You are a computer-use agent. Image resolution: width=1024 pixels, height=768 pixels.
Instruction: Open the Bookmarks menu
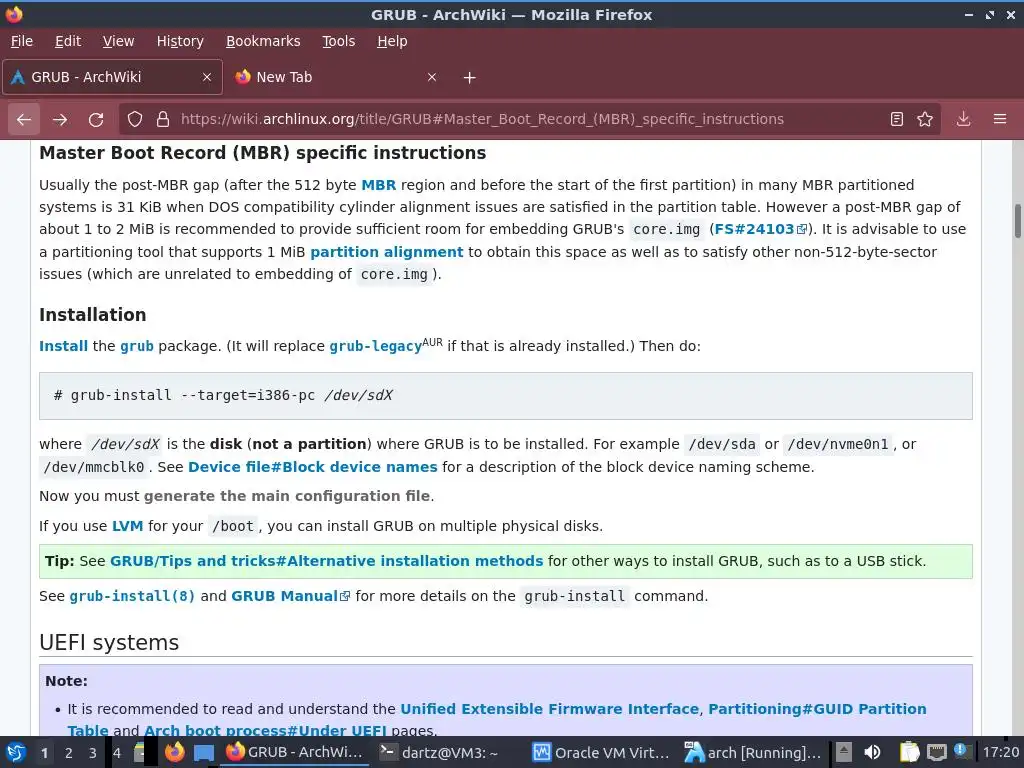(263, 41)
